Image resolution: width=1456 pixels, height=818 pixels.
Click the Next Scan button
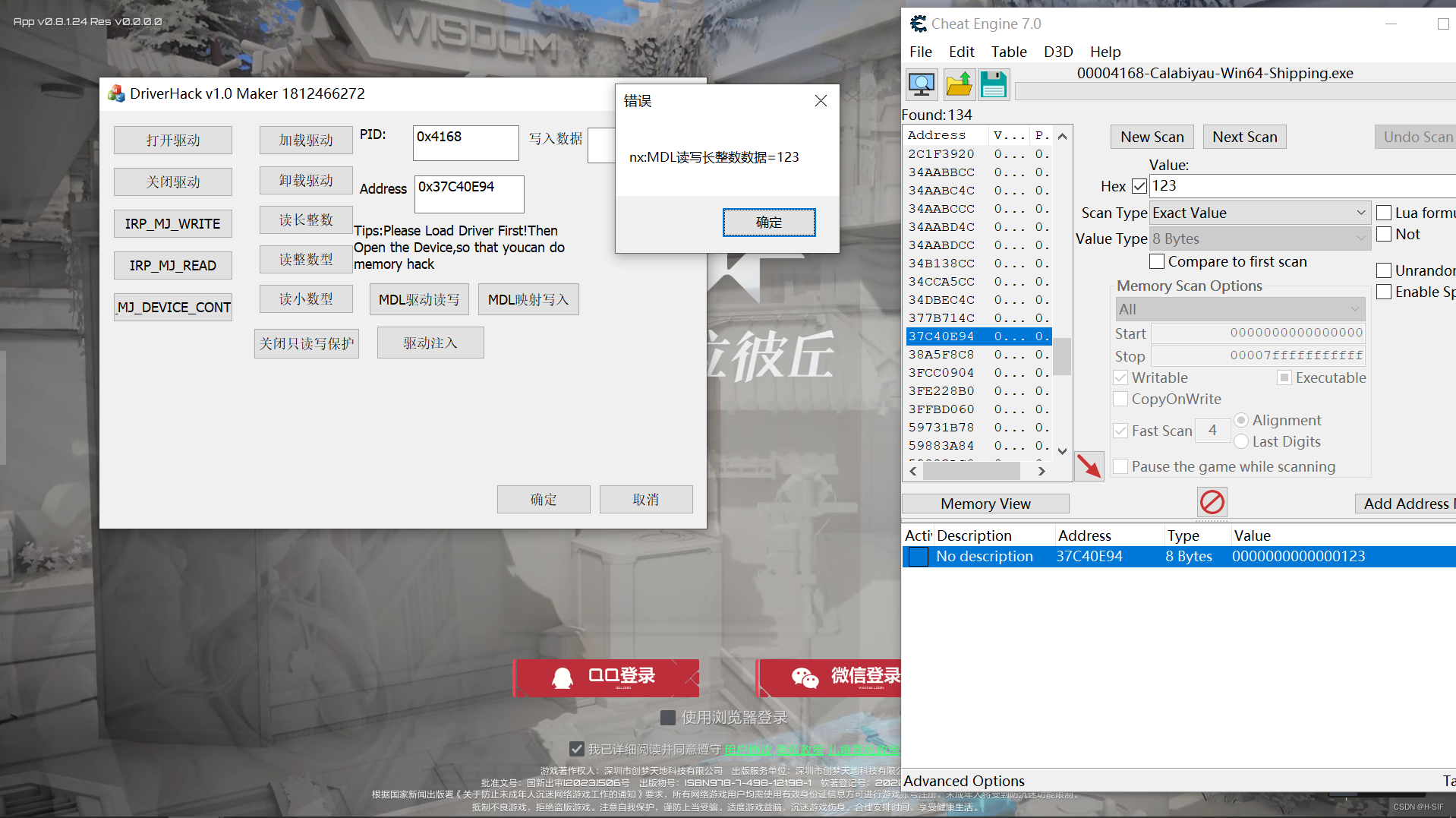click(x=1244, y=137)
